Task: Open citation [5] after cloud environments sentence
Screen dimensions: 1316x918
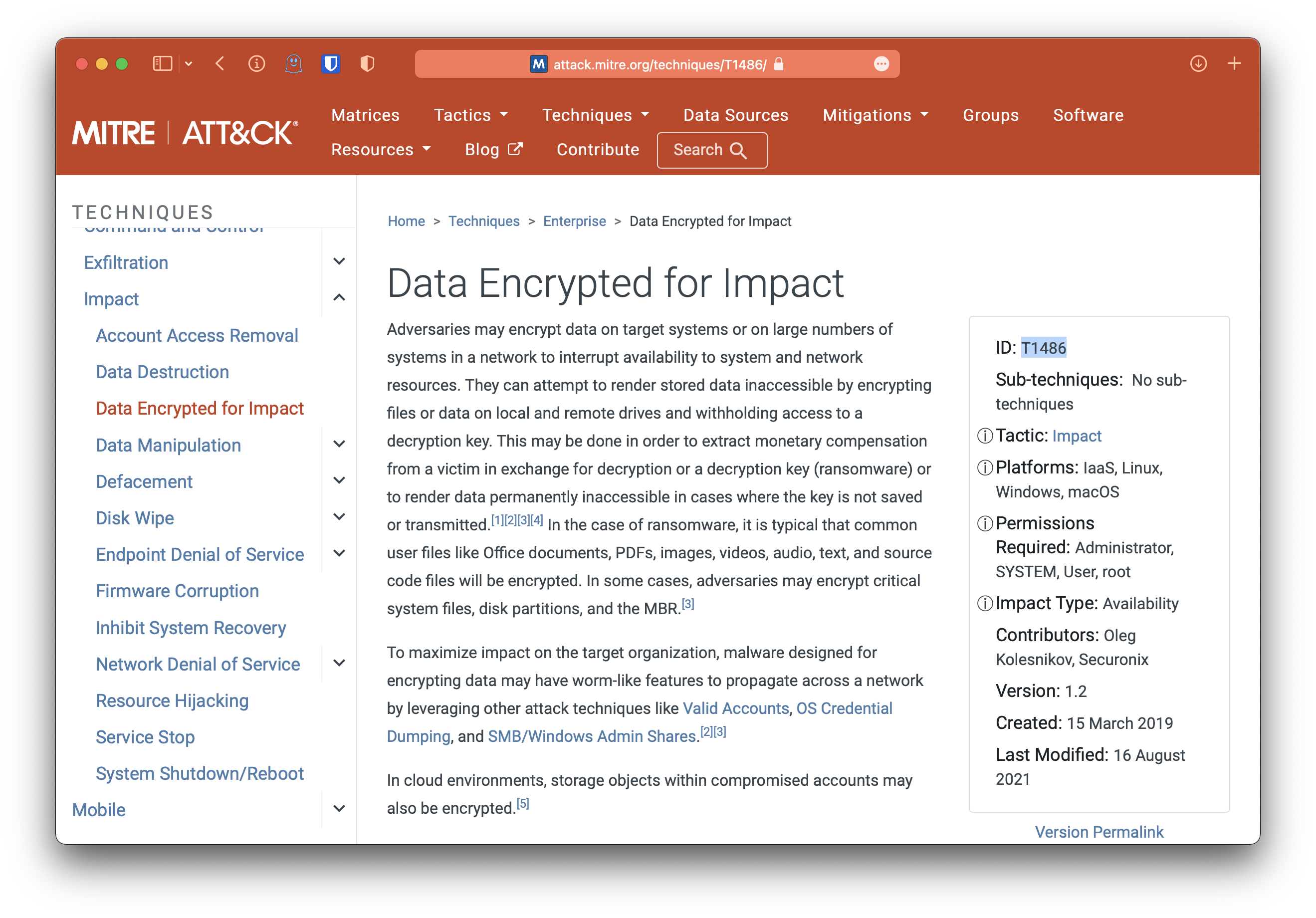Action: 523,804
